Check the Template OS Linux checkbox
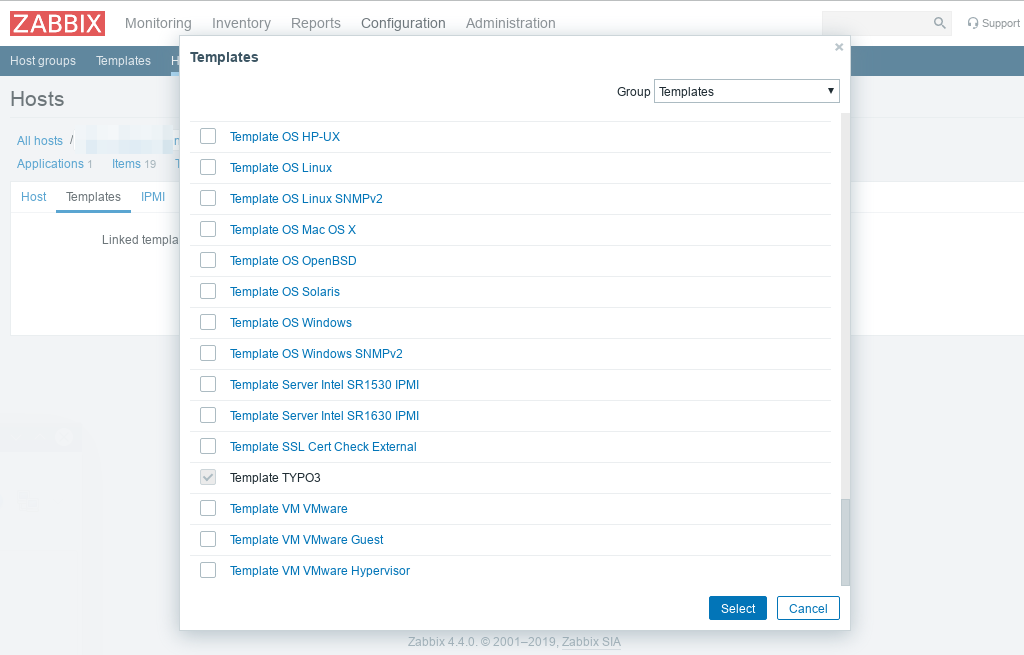Image resolution: width=1024 pixels, height=655 pixels. click(x=208, y=167)
